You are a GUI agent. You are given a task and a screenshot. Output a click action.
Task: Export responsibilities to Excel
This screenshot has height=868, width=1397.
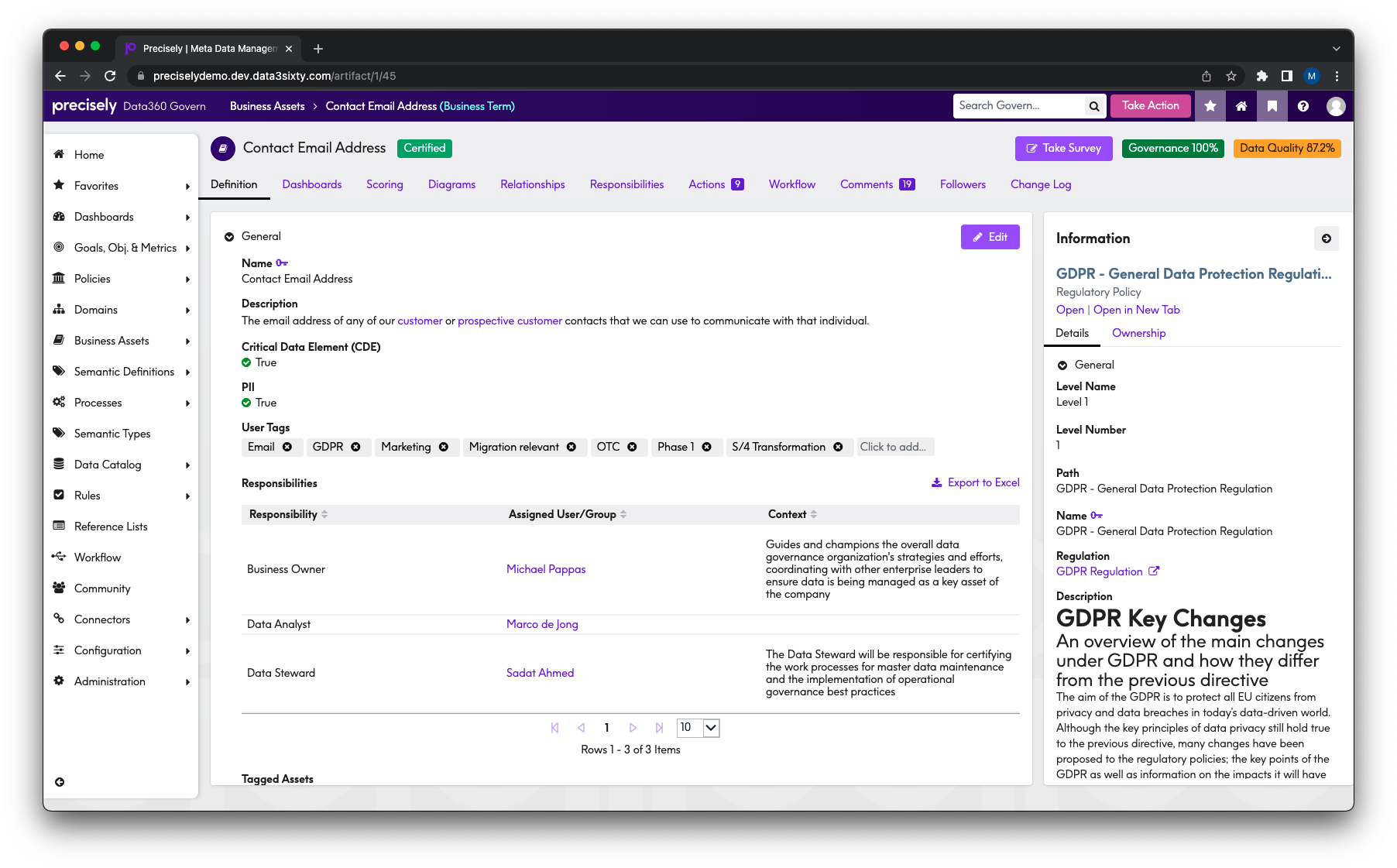point(975,482)
